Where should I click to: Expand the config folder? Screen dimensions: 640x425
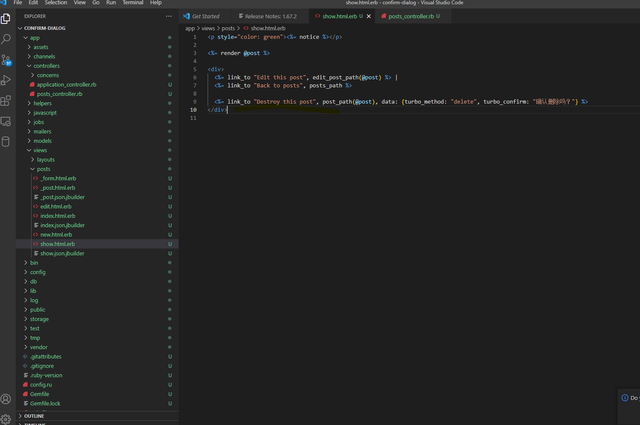click(37, 272)
